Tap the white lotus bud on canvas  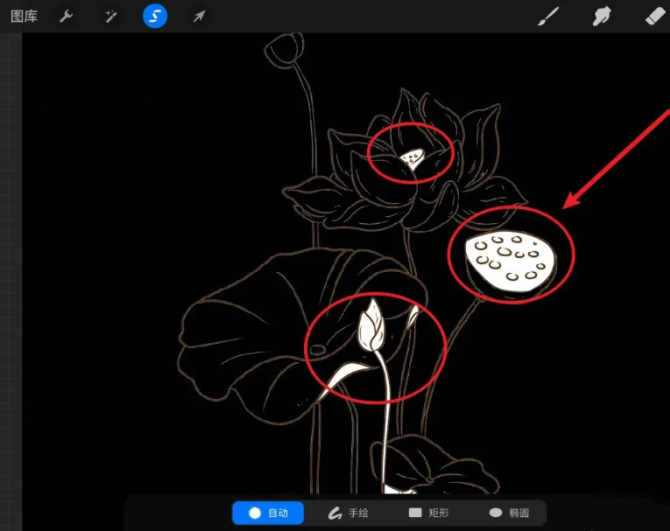point(371,326)
